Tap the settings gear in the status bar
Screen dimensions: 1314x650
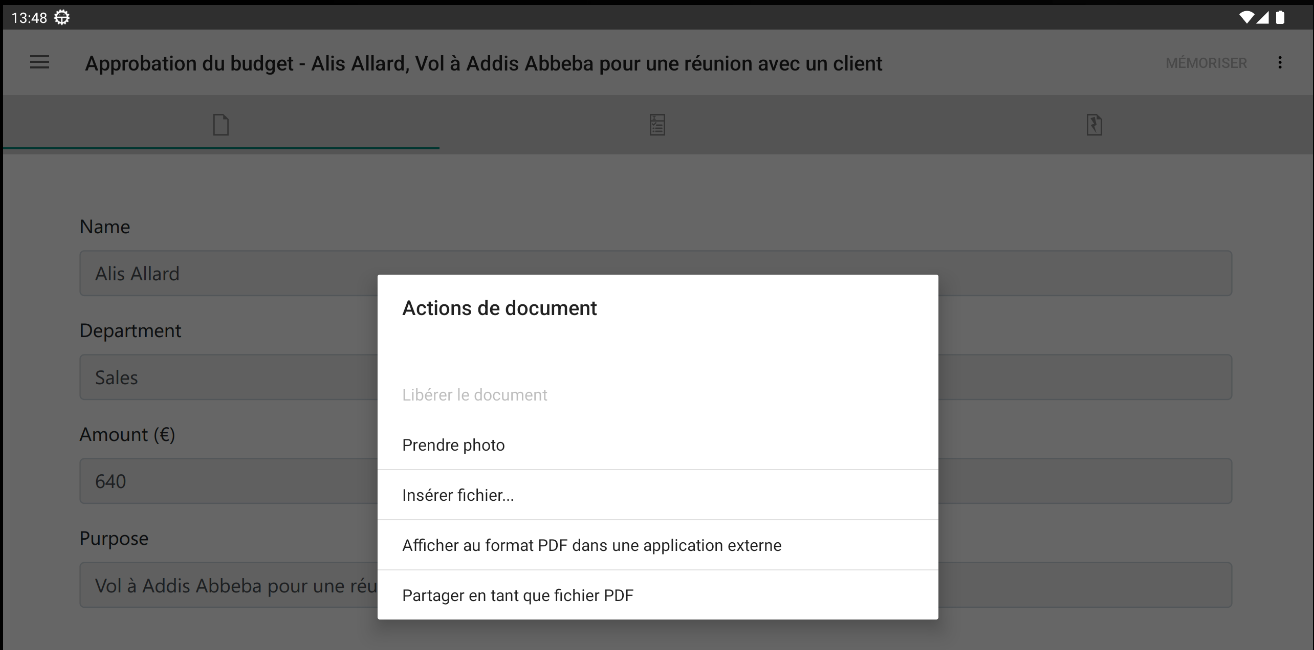[x=60, y=16]
